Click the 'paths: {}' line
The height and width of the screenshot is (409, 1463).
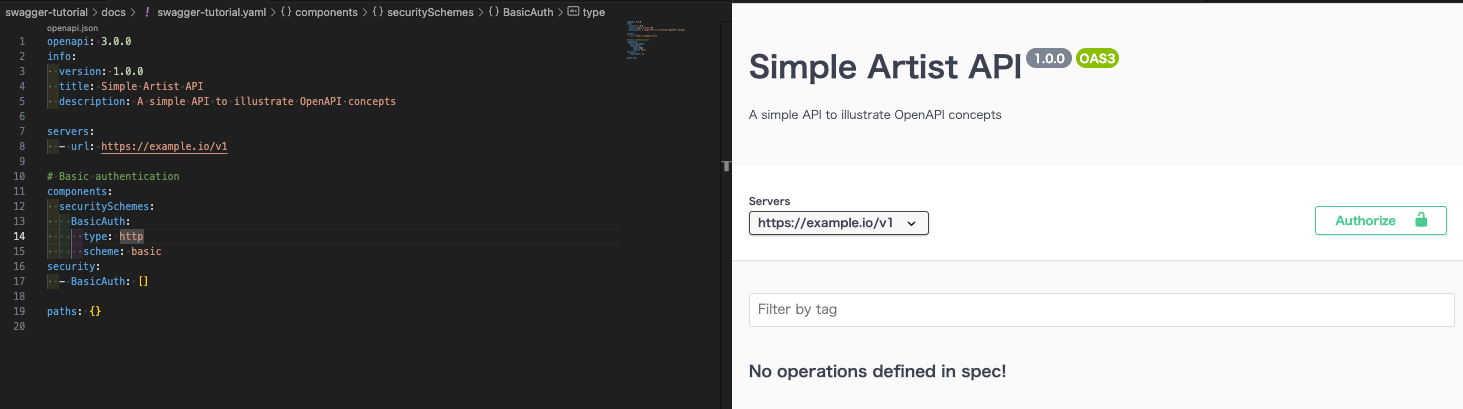coord(74,311)
